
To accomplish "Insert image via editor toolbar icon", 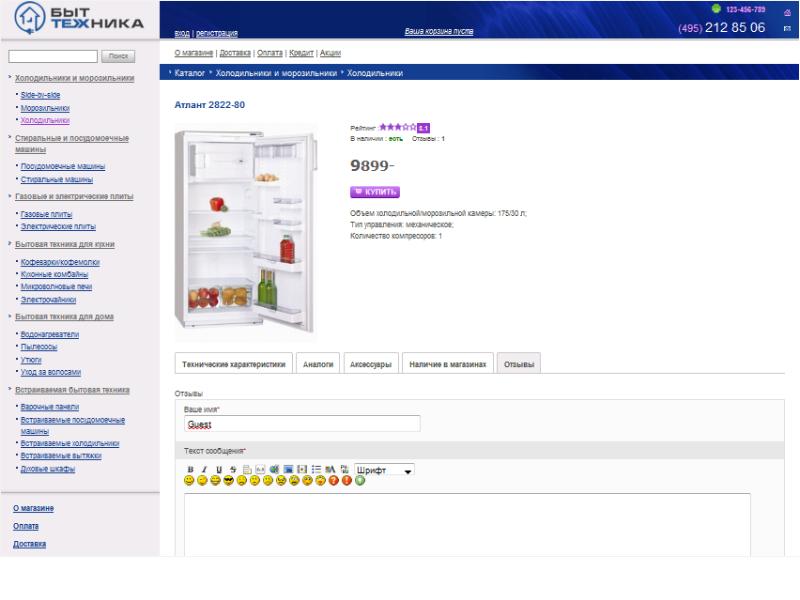I will [x=288, y=469].
